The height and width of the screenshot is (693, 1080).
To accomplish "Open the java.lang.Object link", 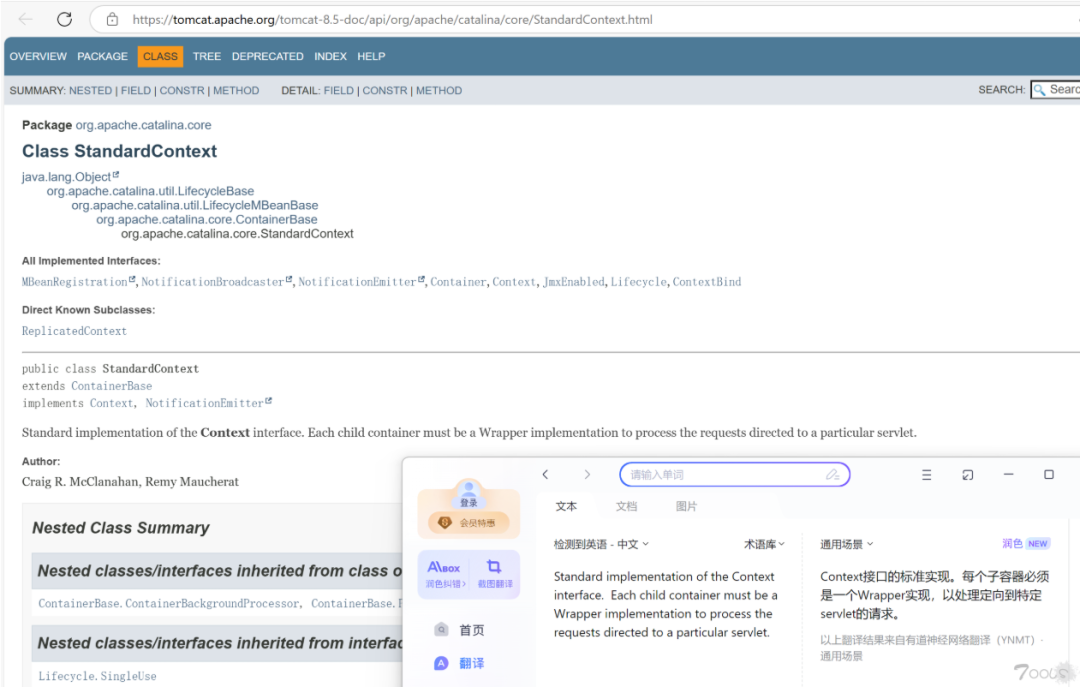I will click(66, 177).
